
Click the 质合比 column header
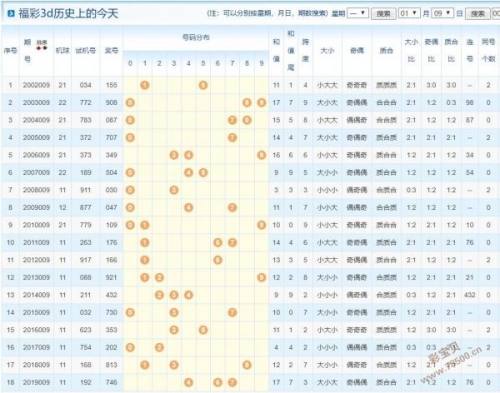[x=451, y=50]
